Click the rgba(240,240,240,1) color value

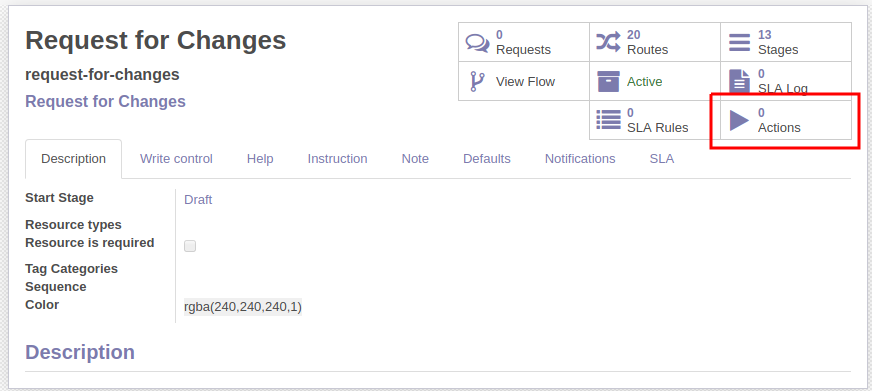pyautogui.click(x=243, y=307)
